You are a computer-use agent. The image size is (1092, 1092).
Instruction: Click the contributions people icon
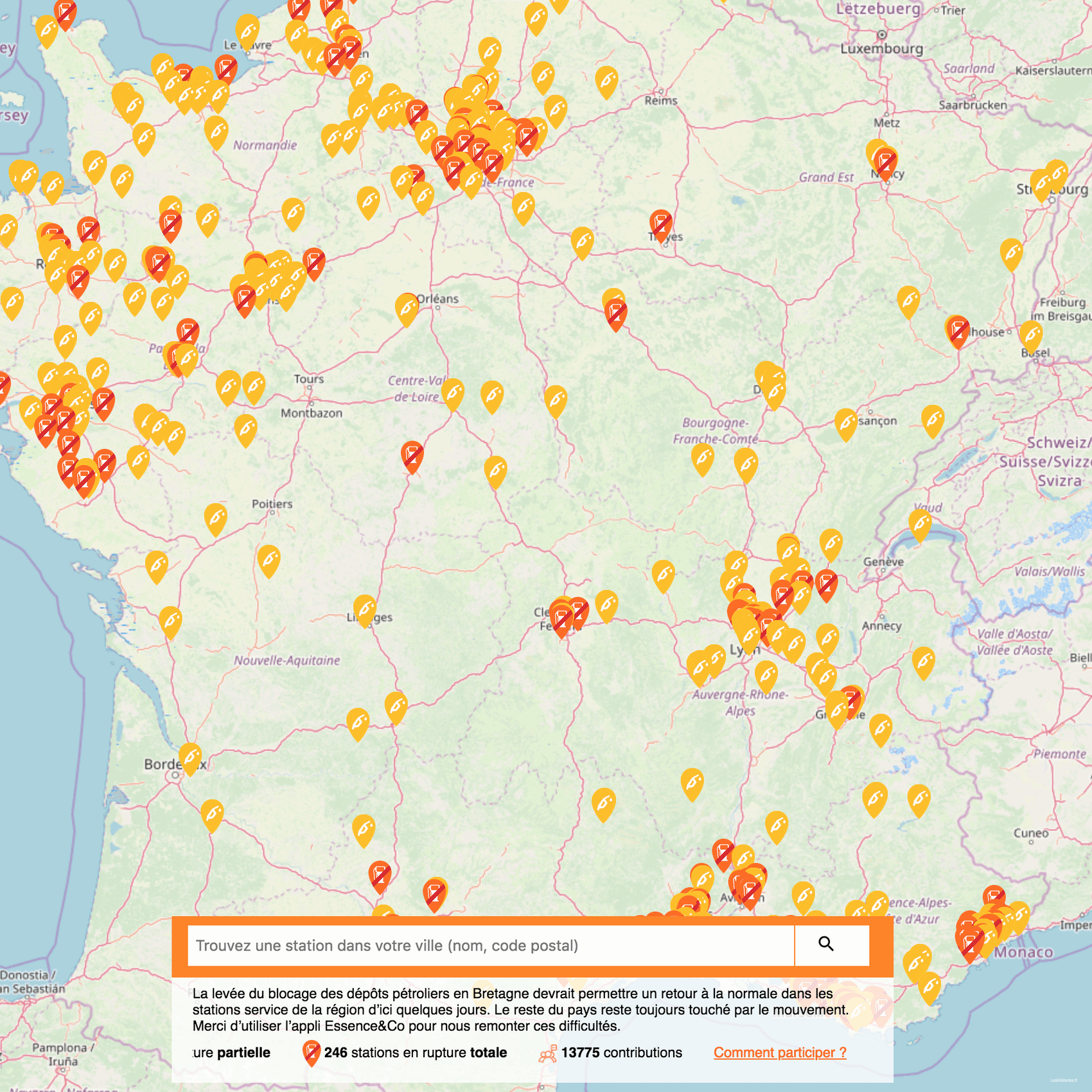coord(548,1053)
